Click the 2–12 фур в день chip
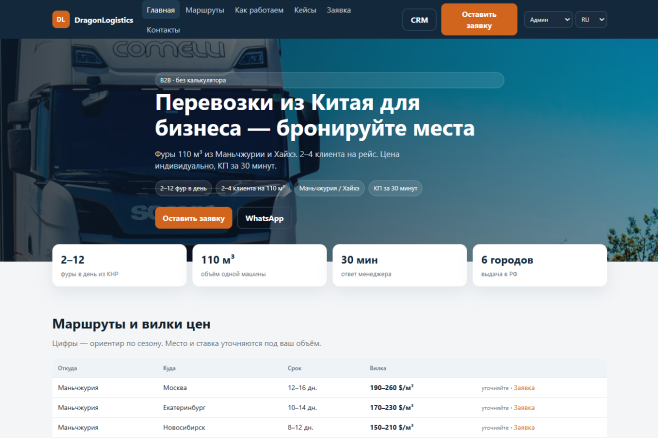This screenshot has width=658, height=438. [x=183, y=188]
